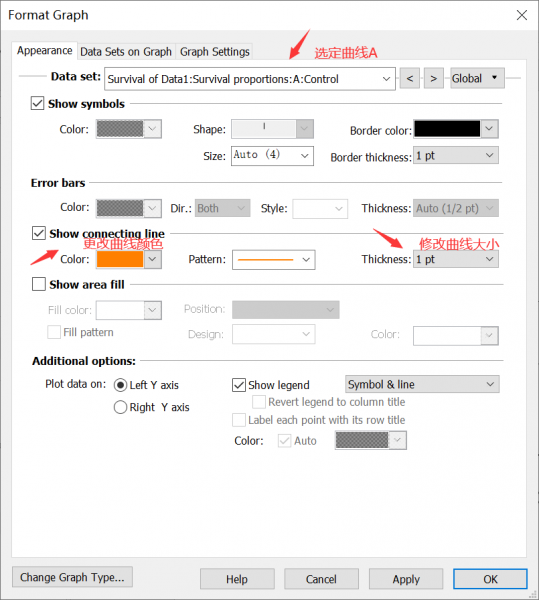Go to previous data set with < button

[x=410, y=78]
